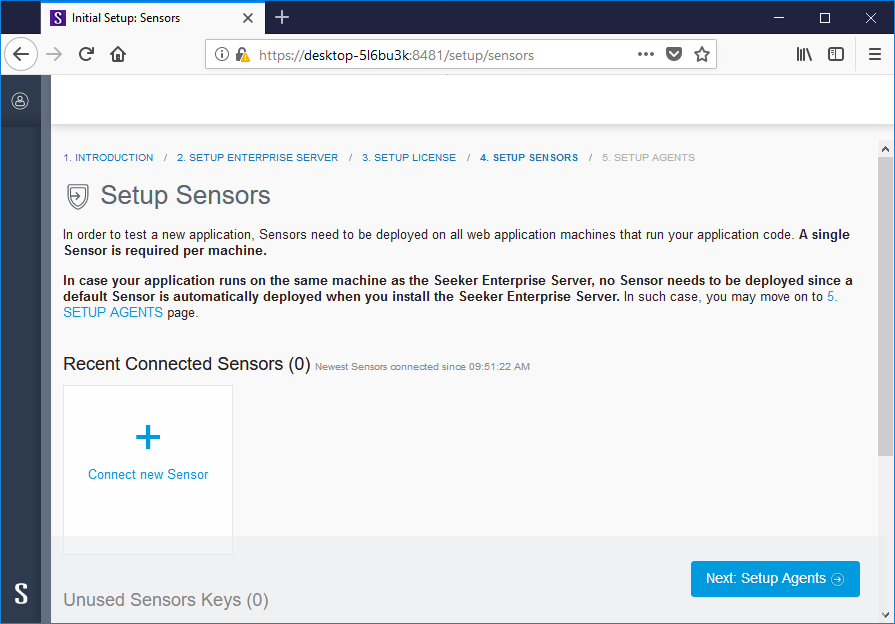Click the sidebar view toggle icon

coord(836,55)
